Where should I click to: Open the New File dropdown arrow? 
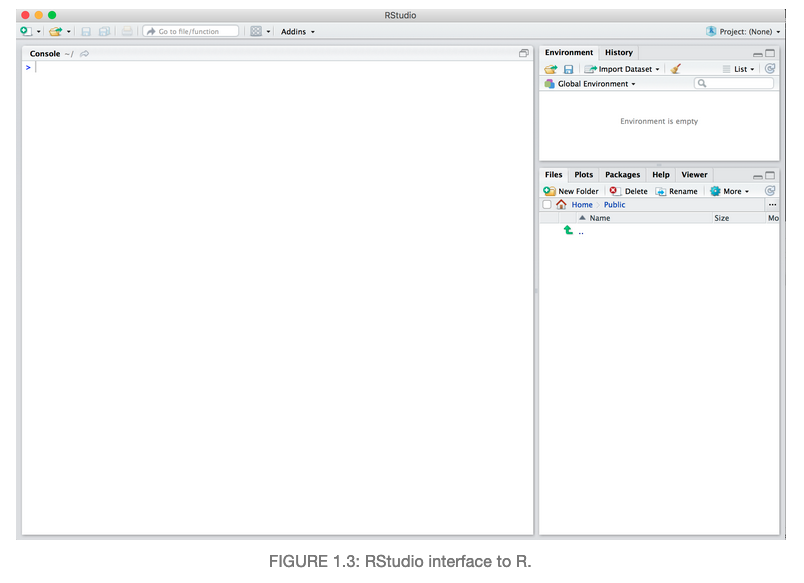click(38, 32)
